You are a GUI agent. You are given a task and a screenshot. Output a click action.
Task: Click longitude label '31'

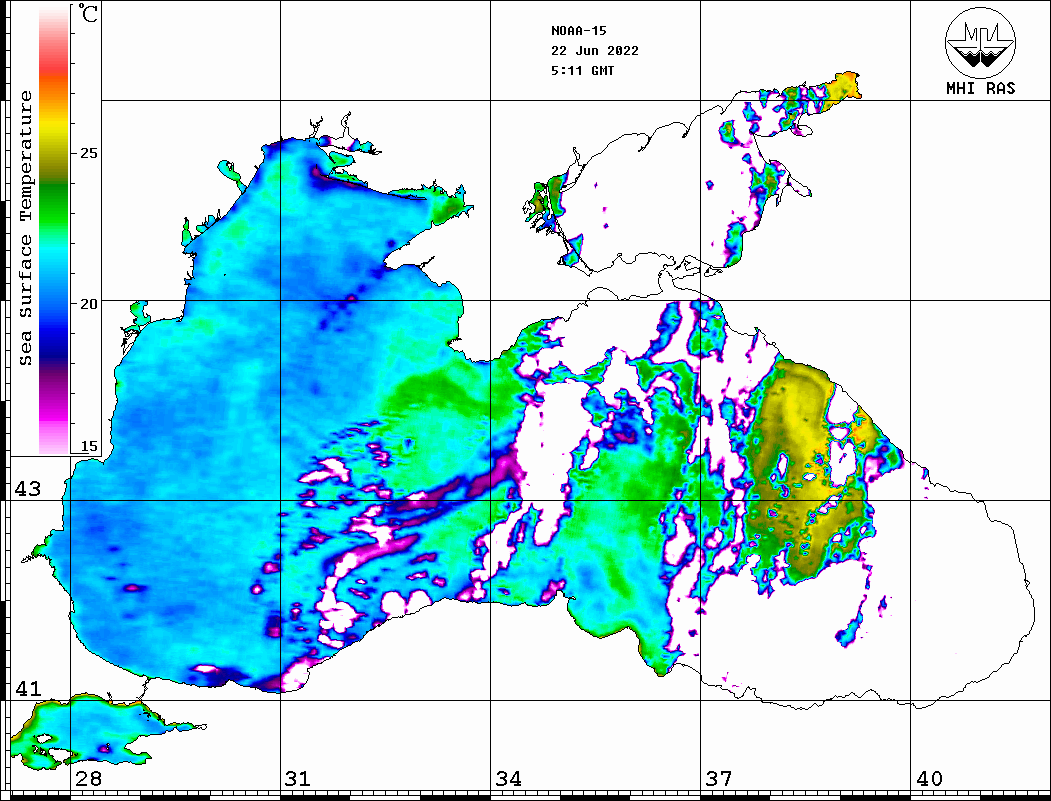click(x=298, y=779)
